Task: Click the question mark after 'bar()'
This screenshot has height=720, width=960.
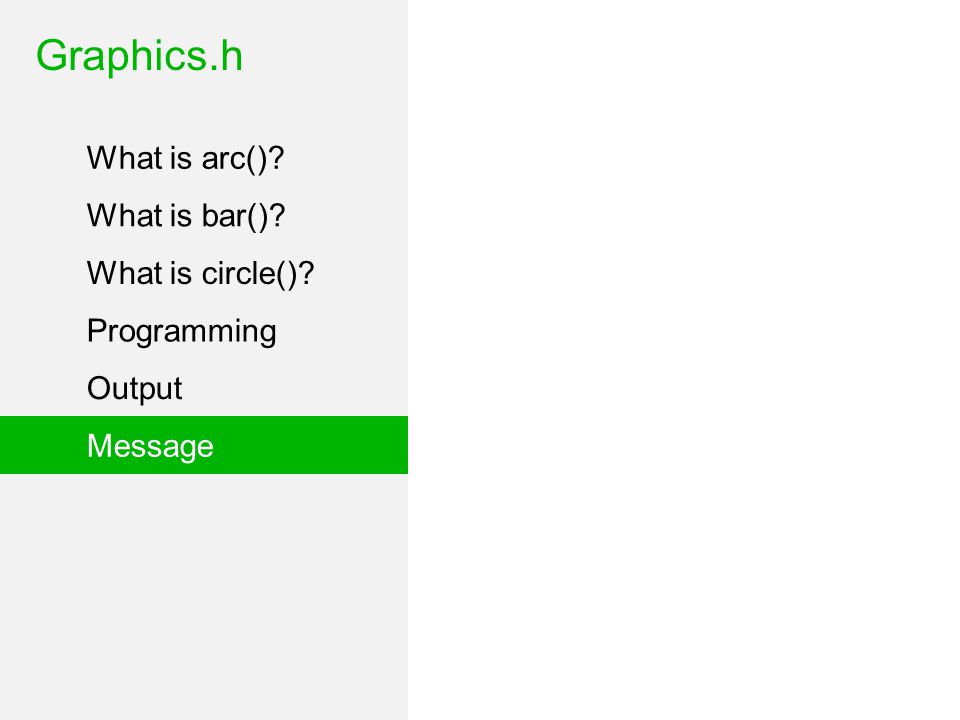Action: (x=277, y=216)
